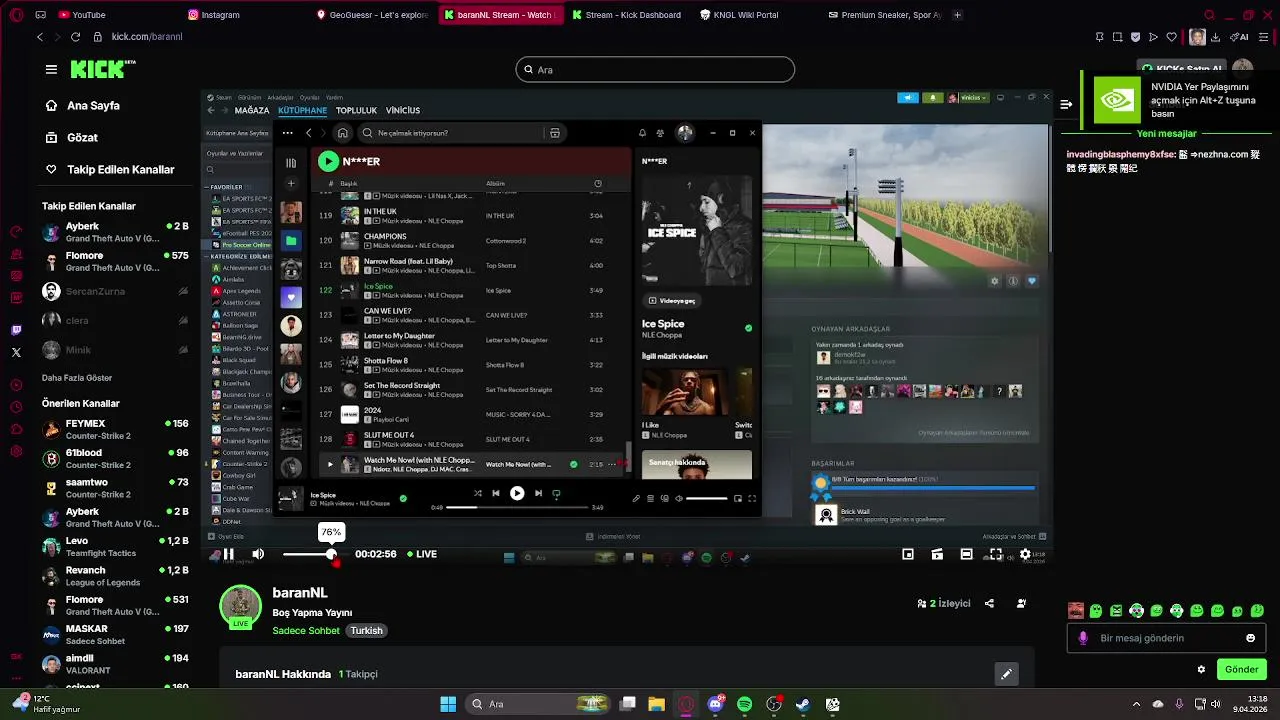This screenshot has height=720, width=1280.
Task: Open chat settings gear below message box
Action: pos(1201,669)
